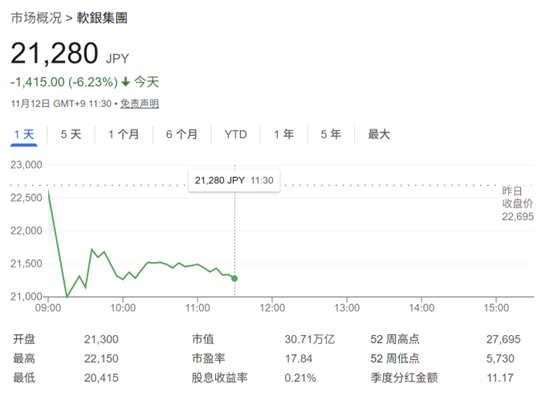
Task: Click the 12:00 x-axis label
Action: (272, 308)
